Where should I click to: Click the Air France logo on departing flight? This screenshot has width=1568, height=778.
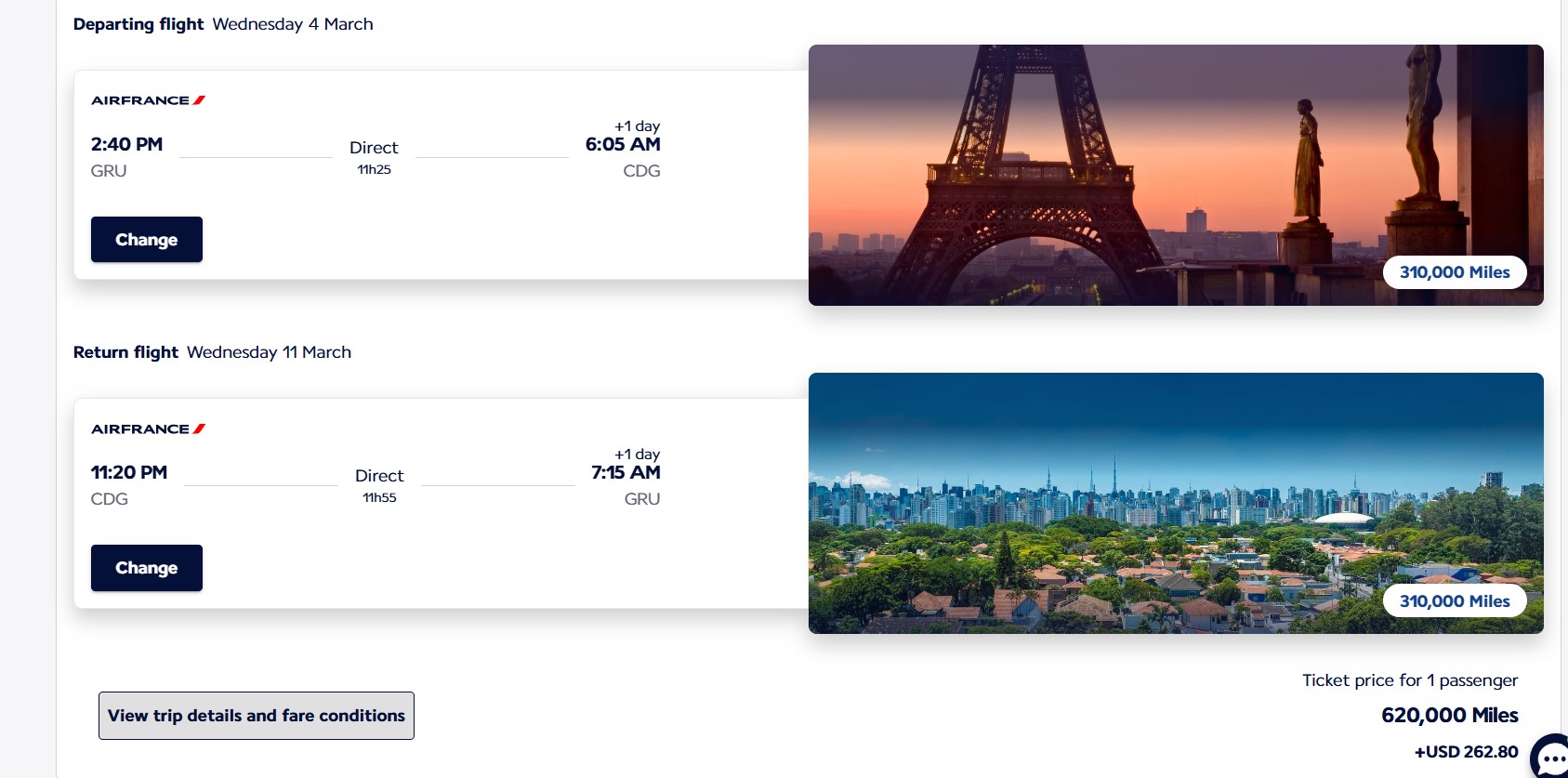point(148,100)
